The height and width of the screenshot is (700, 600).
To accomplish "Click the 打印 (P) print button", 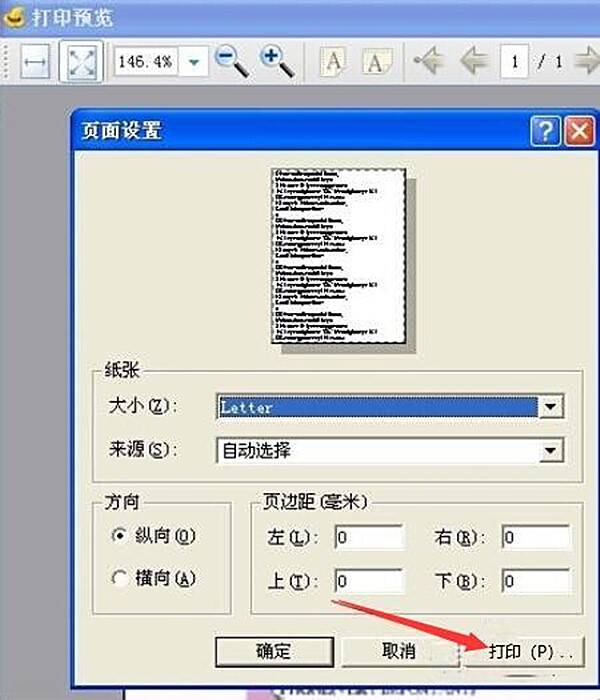I will click(525, 652).
